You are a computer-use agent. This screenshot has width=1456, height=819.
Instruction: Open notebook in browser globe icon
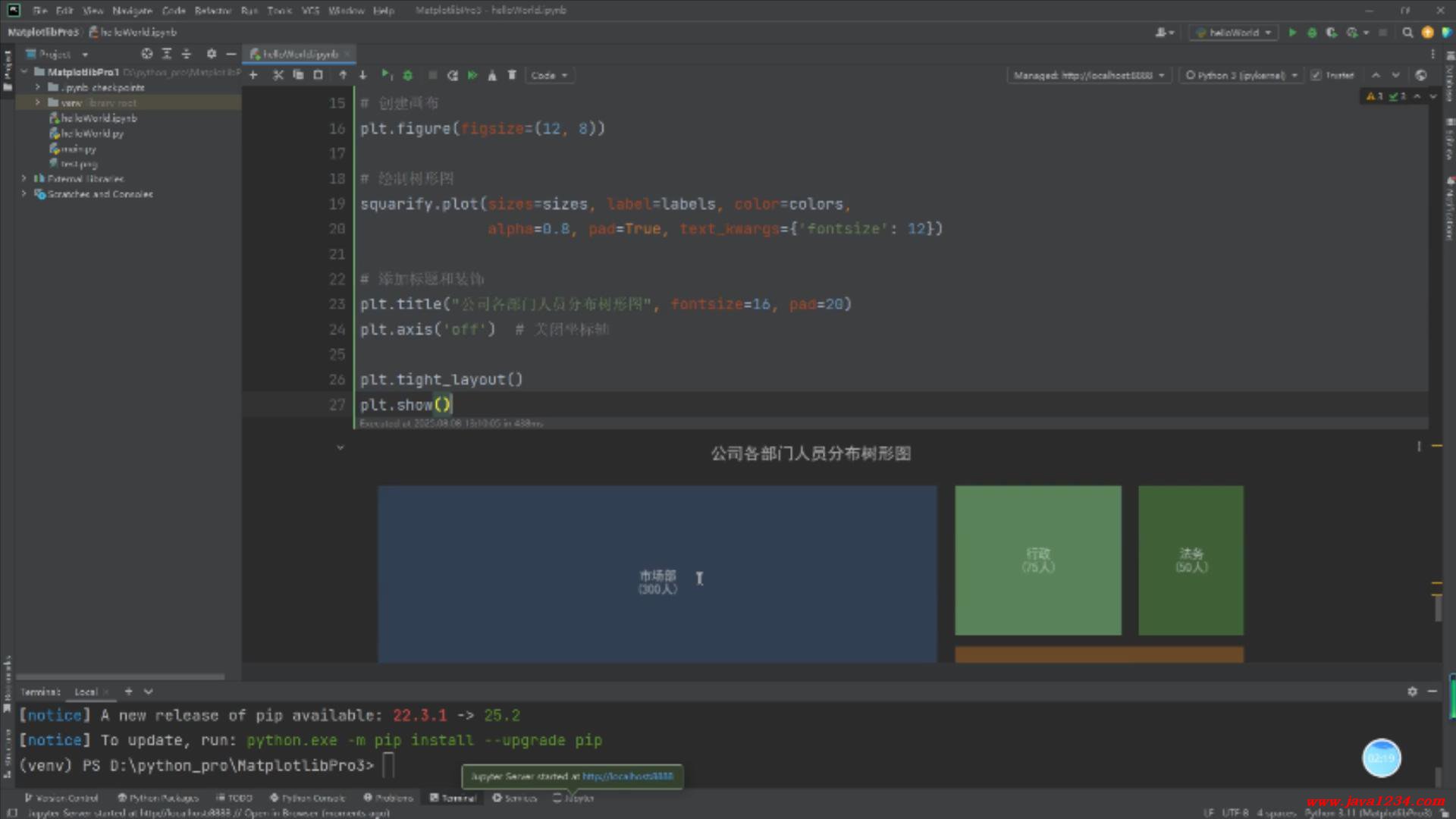tap(1421, 75)
